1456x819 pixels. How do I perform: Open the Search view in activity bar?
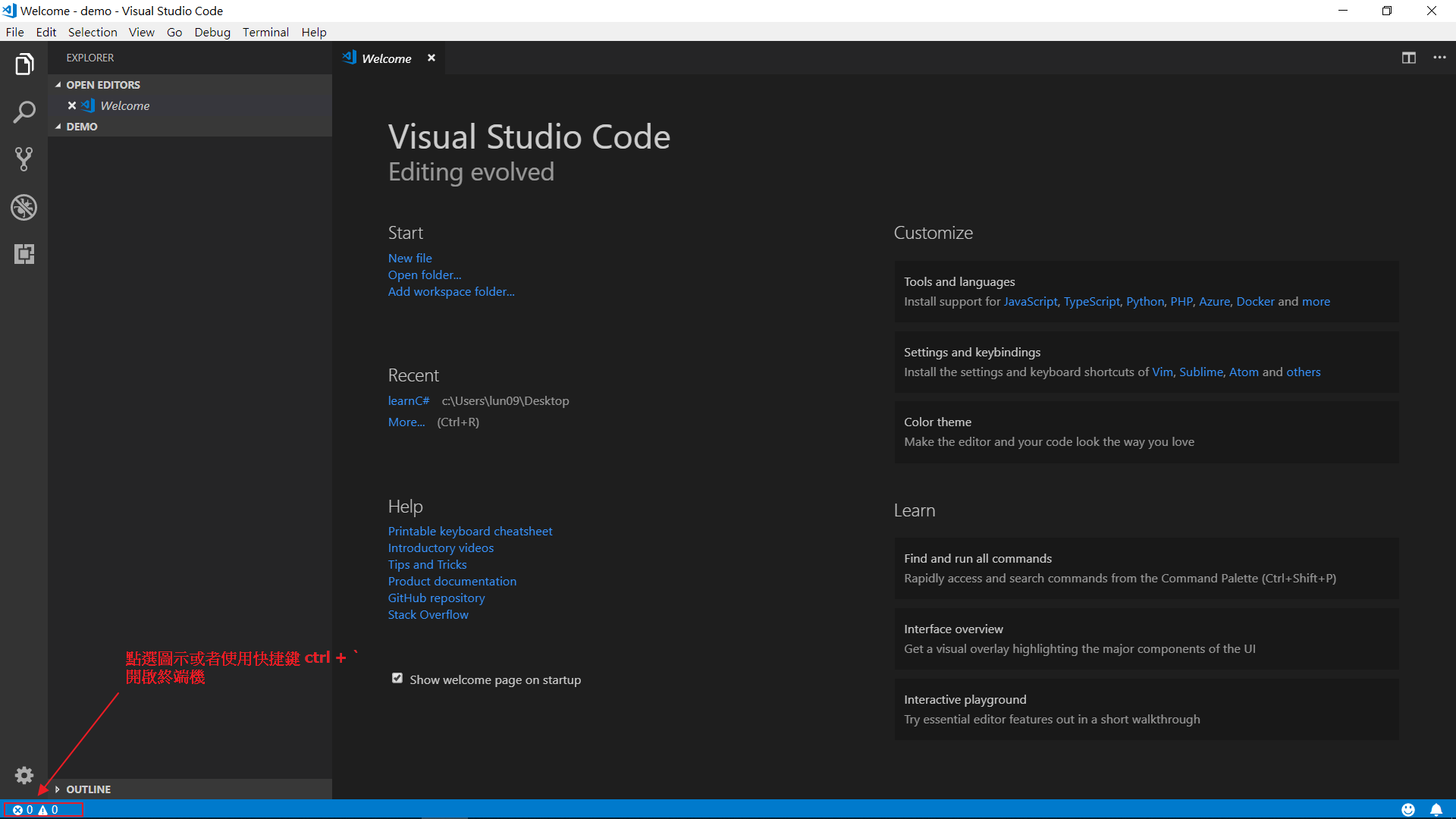(24, 112)
